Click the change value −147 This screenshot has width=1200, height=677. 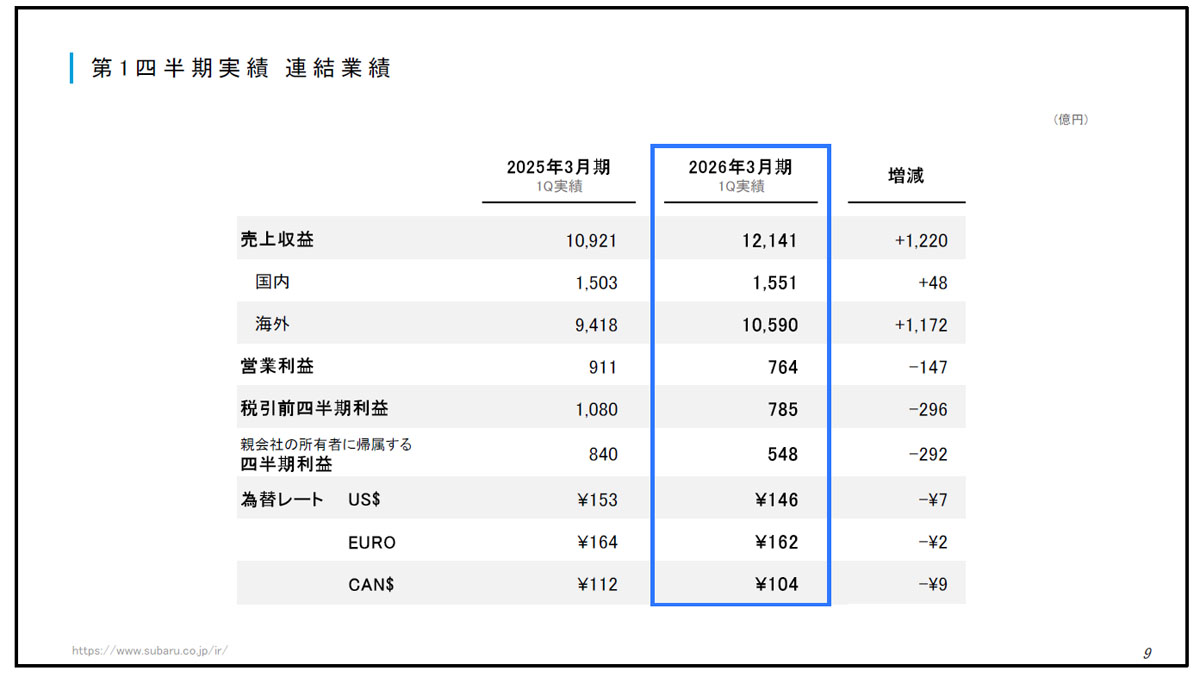(x=929, y=367)
